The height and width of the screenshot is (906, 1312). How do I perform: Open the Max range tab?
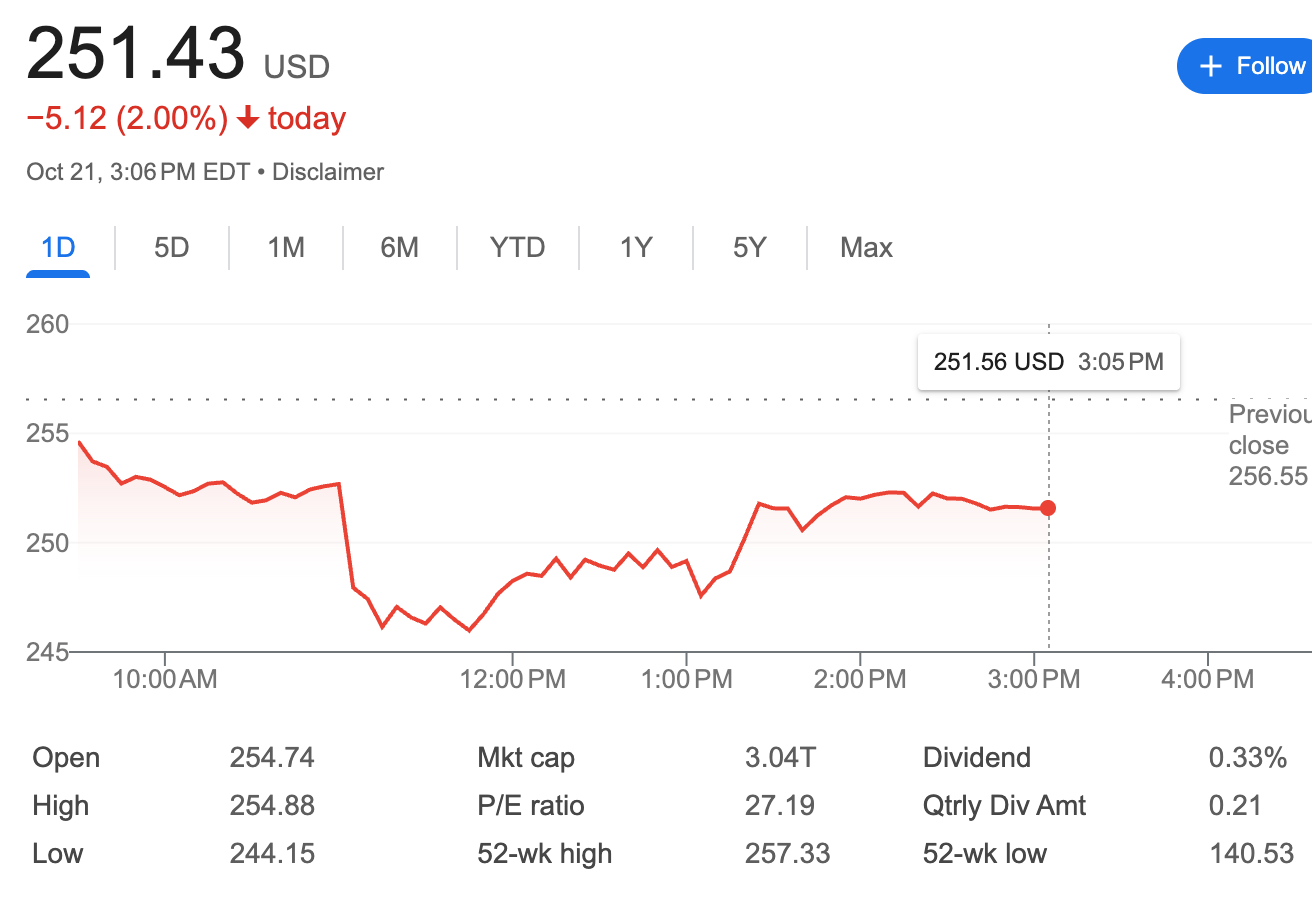(866, 247)
